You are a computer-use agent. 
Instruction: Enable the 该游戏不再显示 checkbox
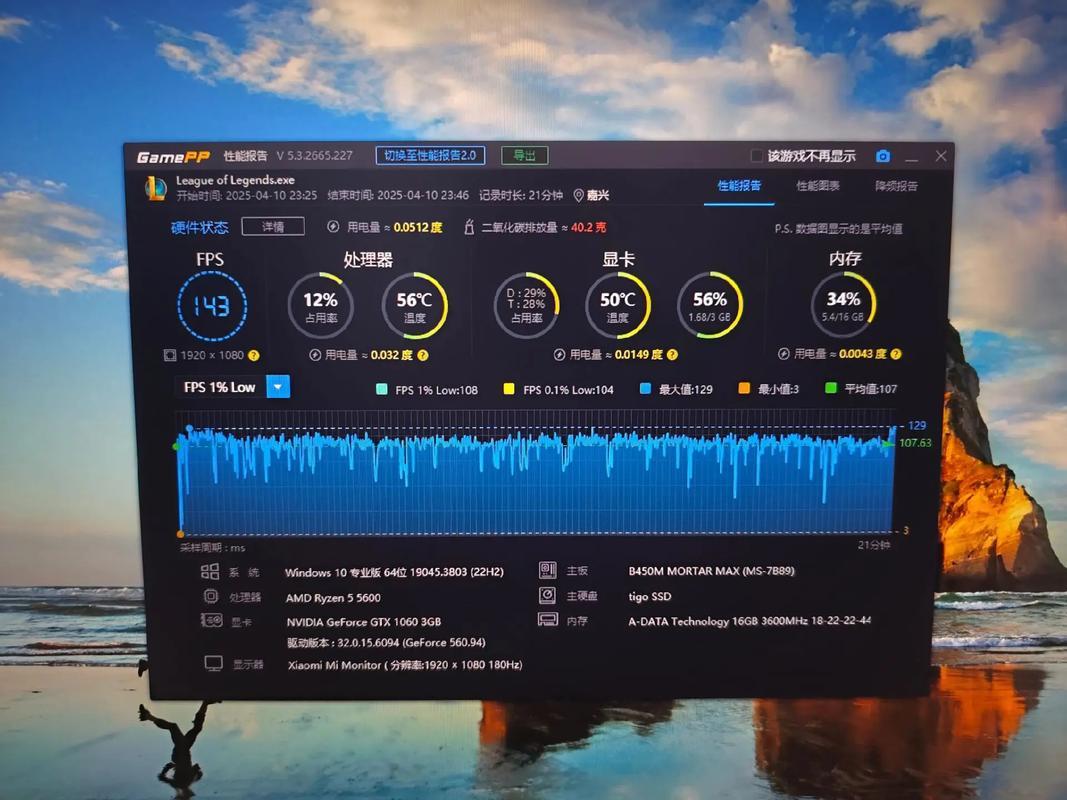(x=757, y=156)
